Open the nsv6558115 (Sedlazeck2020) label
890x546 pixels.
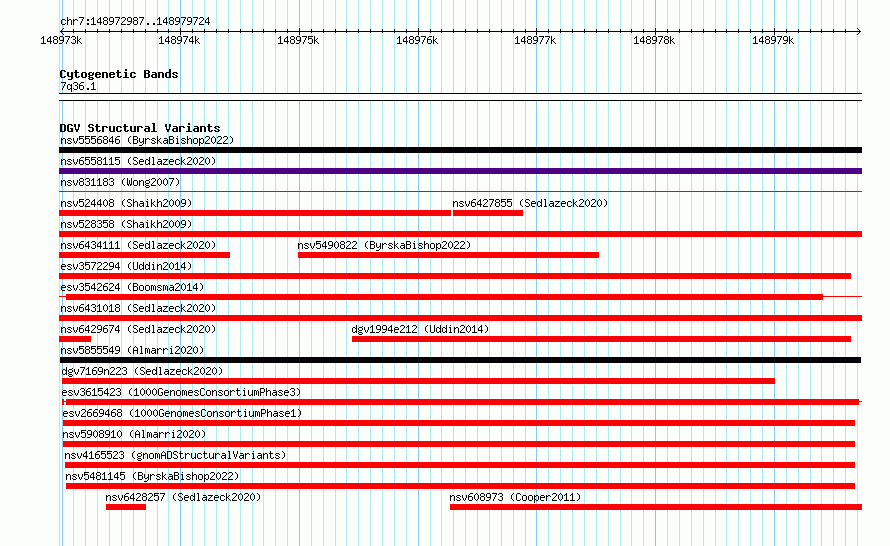point(138,161)
